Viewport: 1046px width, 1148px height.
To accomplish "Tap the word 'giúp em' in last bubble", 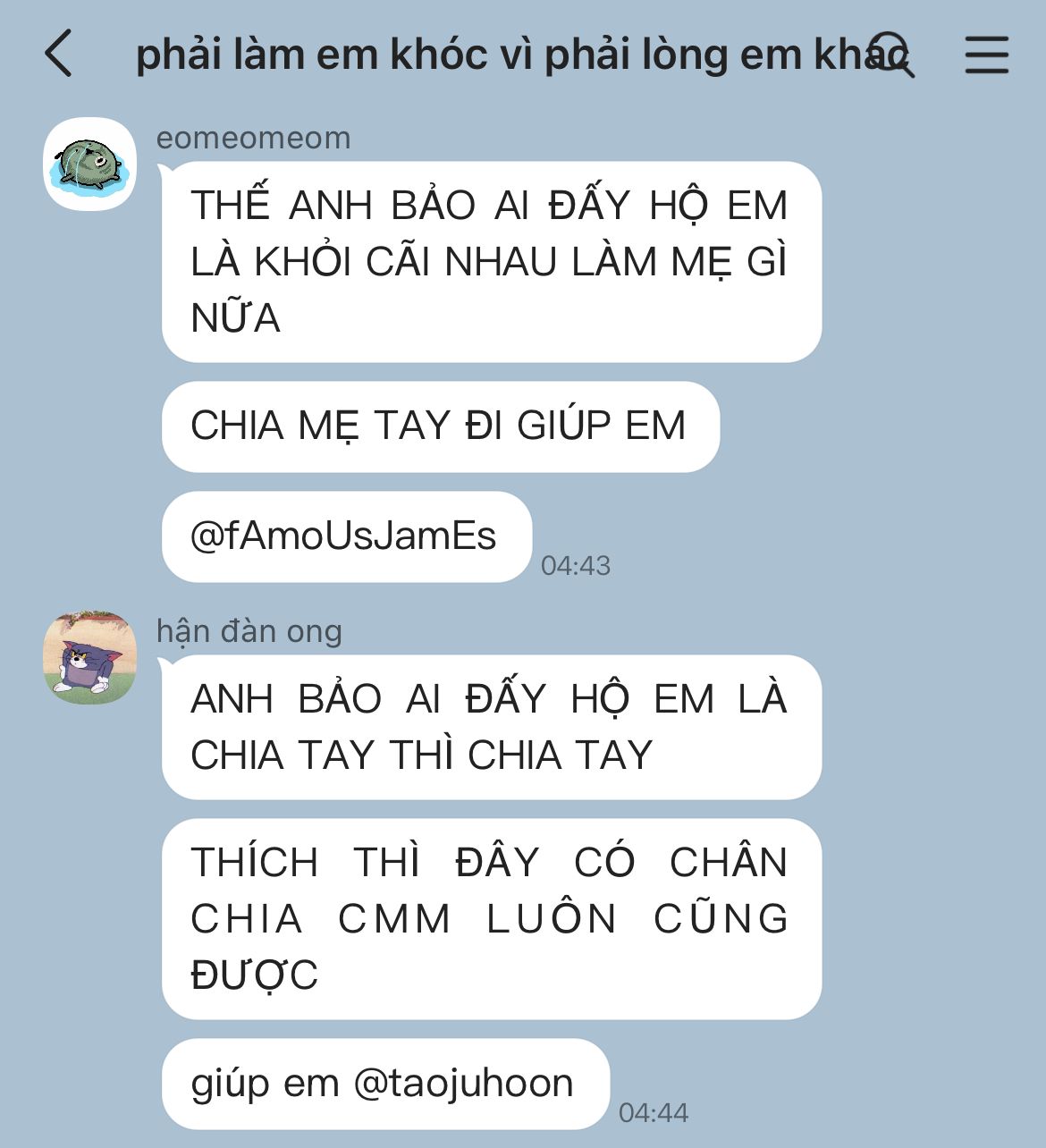I will click(x=265, y=1084).
